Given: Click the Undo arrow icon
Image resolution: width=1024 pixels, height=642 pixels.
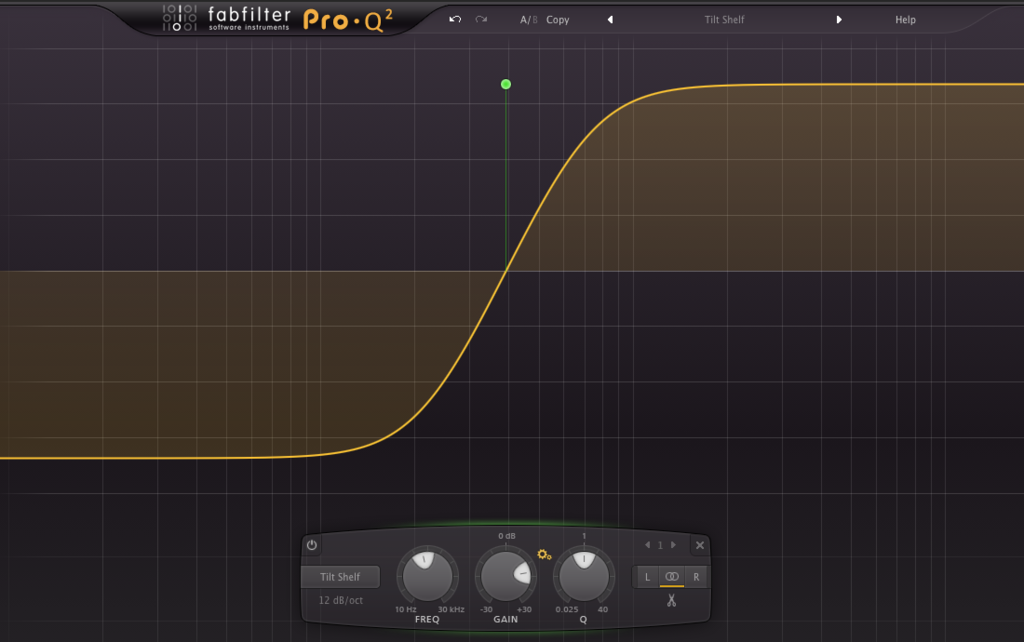Looking at the screenshot, I should [455, 20].
